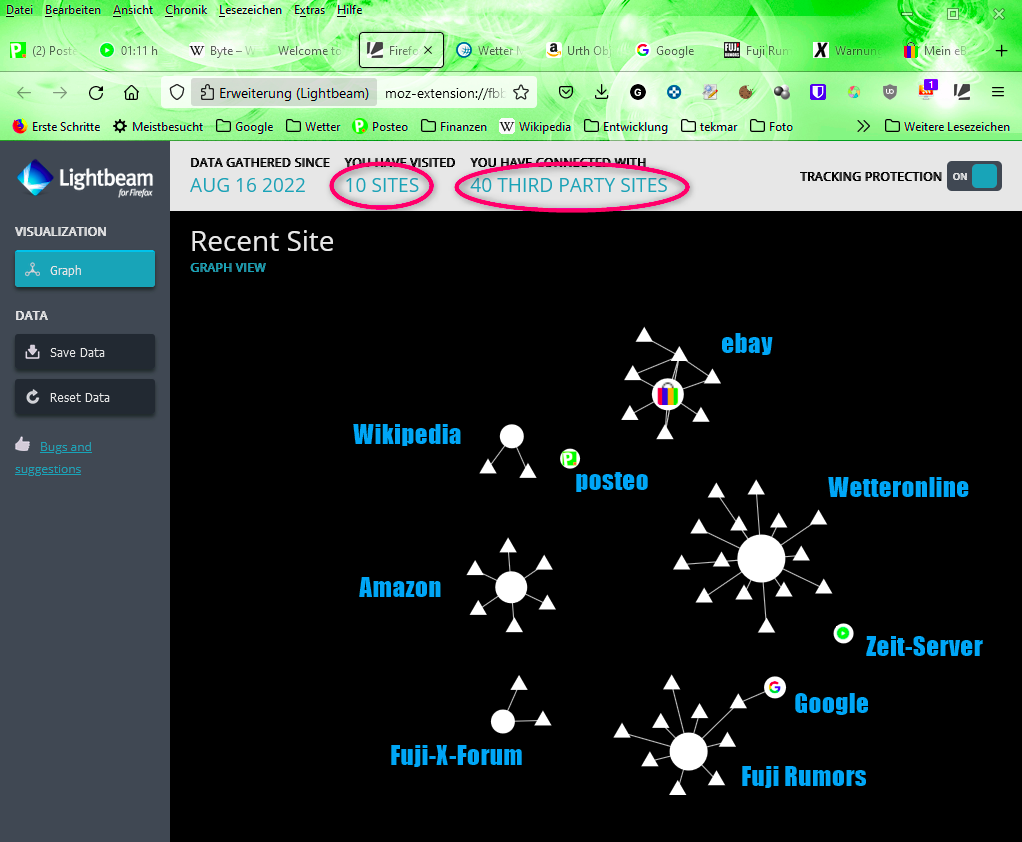Screen dimensions: 1022x842
Task: Expand the hidden bookmarks overflow chevron
Action: 864,127
